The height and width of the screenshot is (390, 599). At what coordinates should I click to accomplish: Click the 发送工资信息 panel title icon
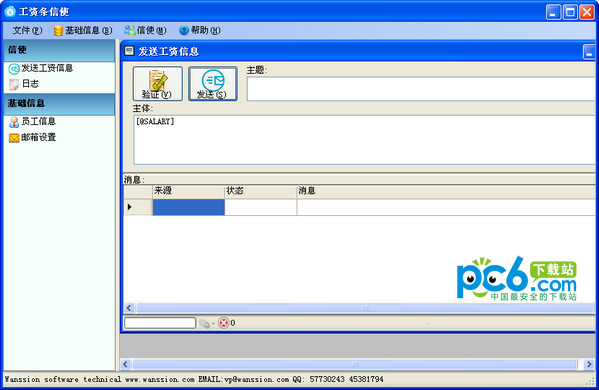(130, 51)
